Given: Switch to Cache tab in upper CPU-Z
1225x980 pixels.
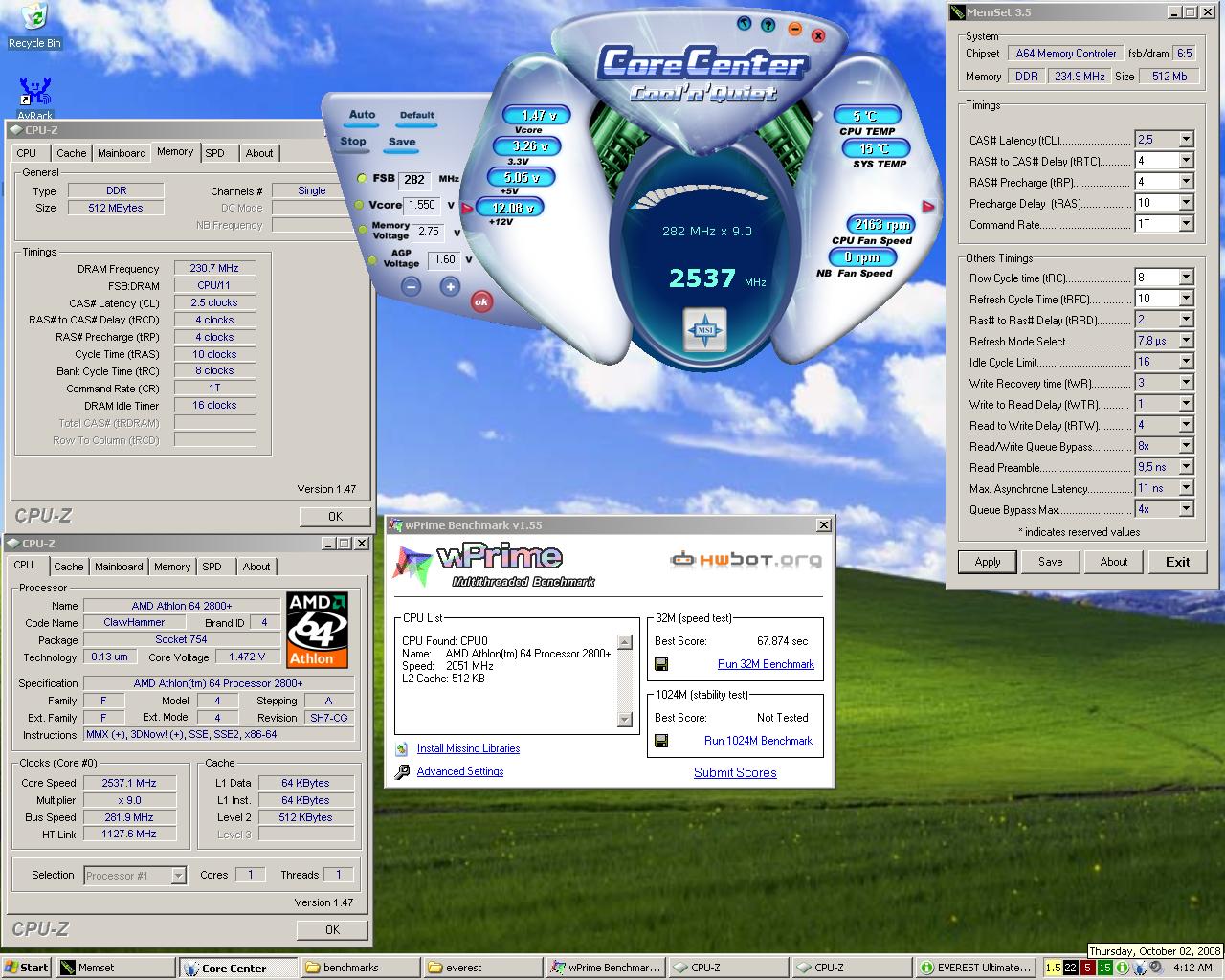Looking at the screenshot, I should coord(71,153).
